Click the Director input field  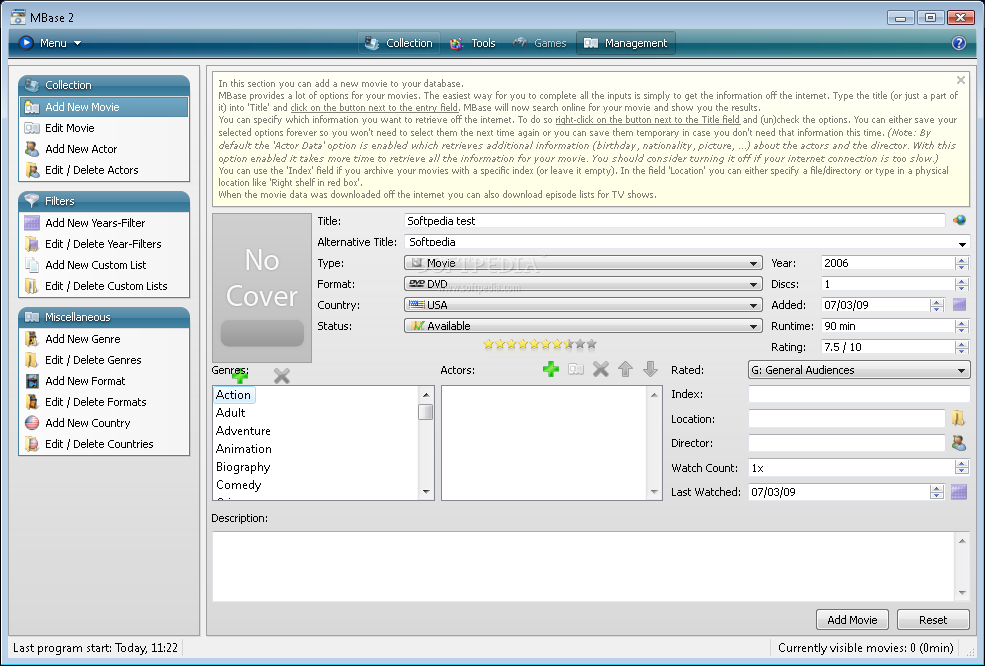[x=846, y=443]
